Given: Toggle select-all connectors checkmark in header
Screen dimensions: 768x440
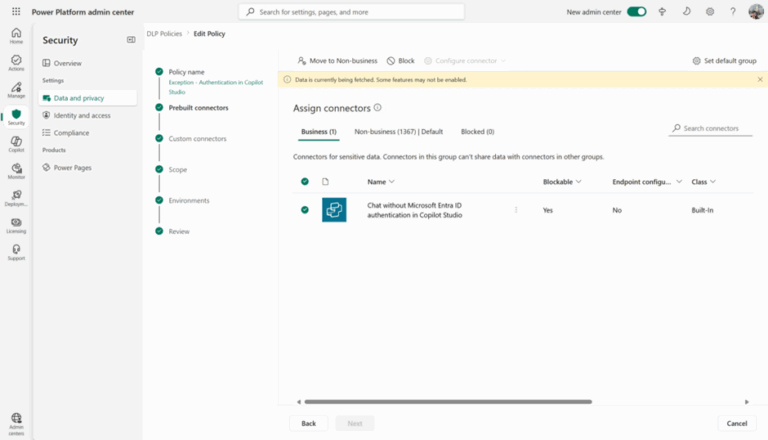Looking at the screenshot, I should pos(305,182).
